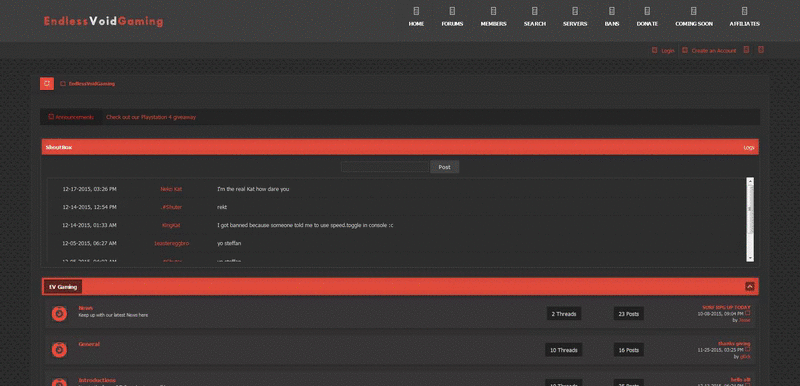Go to the FORUMS menu item
800x386 pixels.
pyautogui.click(x=452, y=24)
